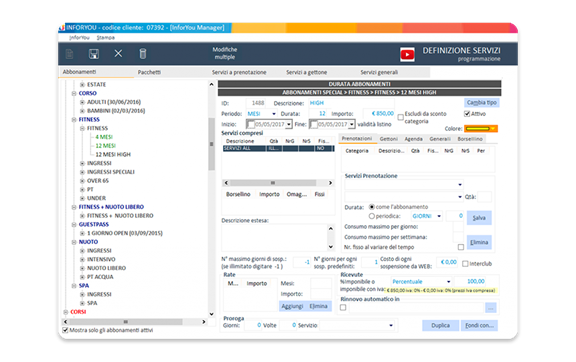576x362 pixels.
Task: Open the Fine date picker arrow
Action: pos(352,125)
